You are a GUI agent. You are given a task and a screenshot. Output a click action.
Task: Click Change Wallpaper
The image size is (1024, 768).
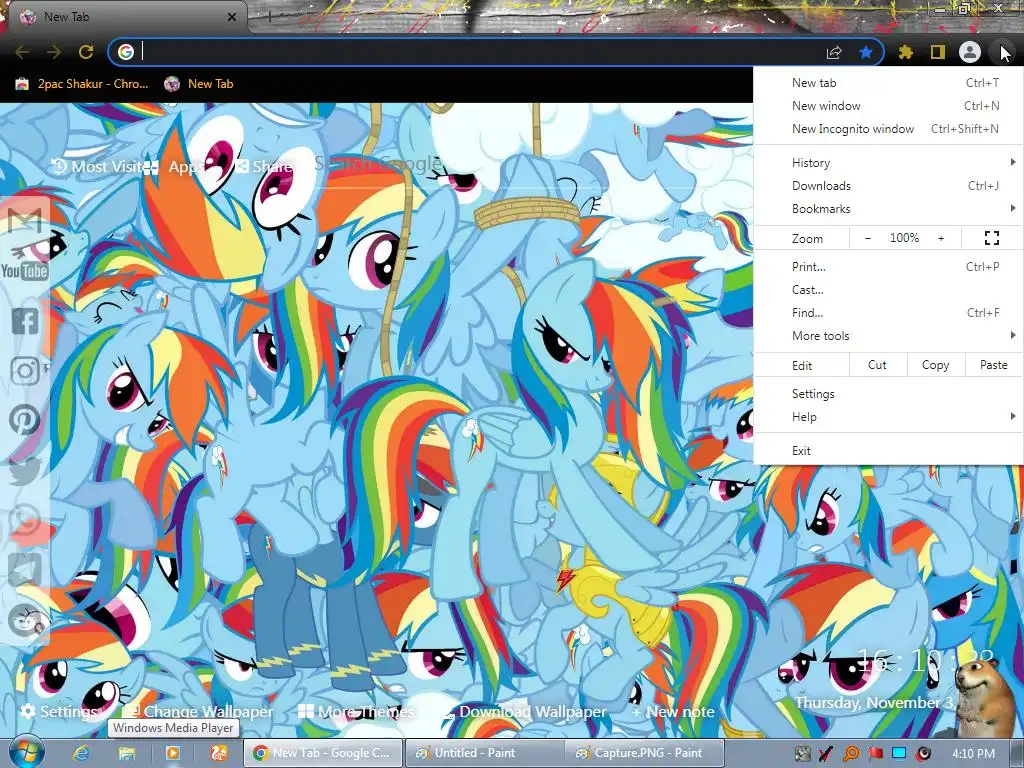pyautogui.click(x=197, y=711)
